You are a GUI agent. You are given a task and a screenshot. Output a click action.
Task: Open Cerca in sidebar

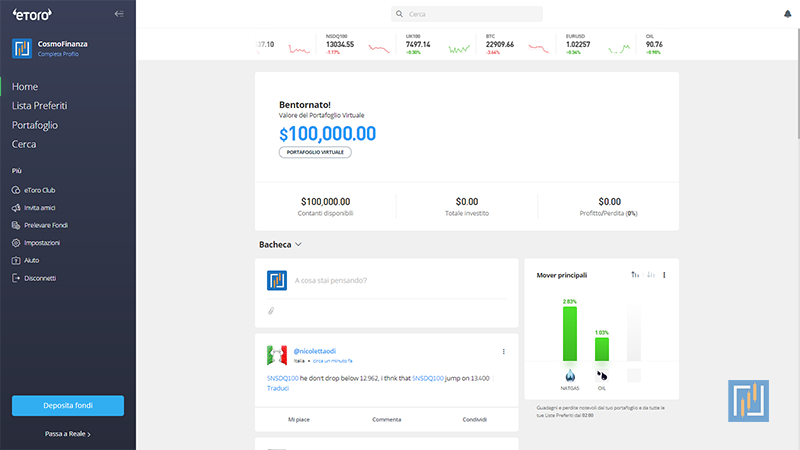(x=24, y=144)
